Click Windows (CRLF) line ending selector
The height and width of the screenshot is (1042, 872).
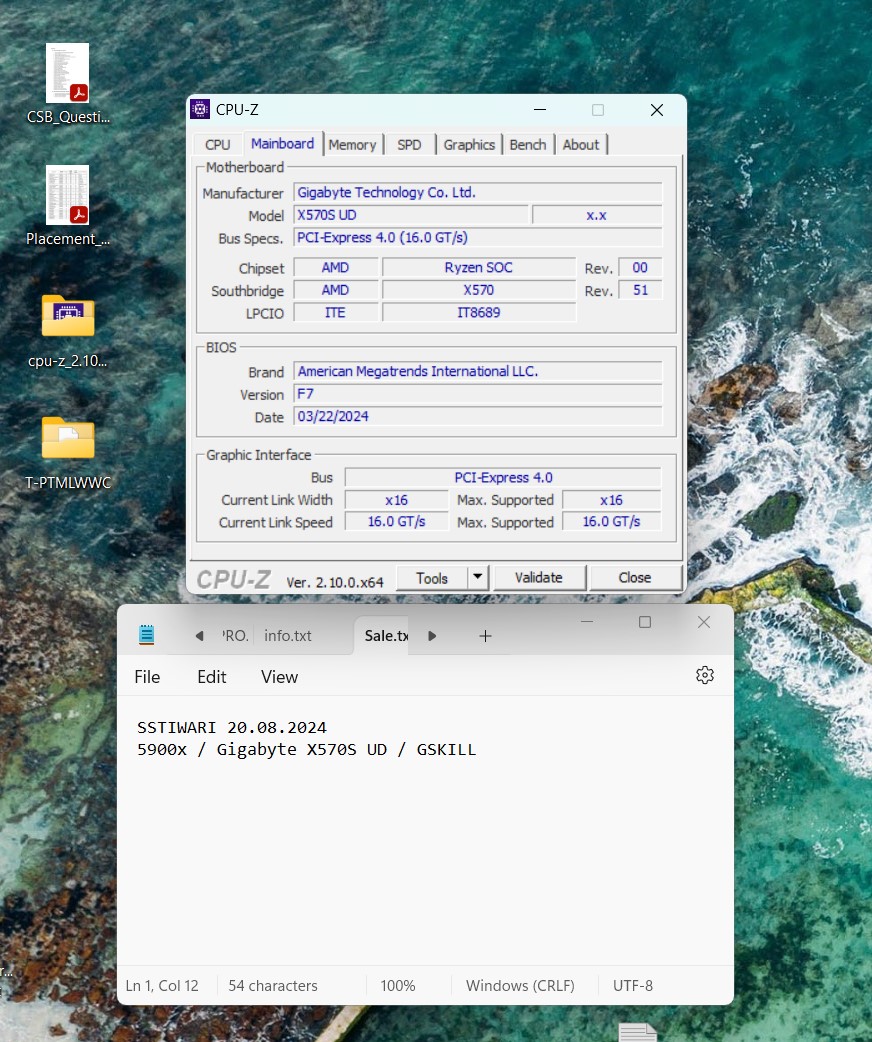pos(520,985)
